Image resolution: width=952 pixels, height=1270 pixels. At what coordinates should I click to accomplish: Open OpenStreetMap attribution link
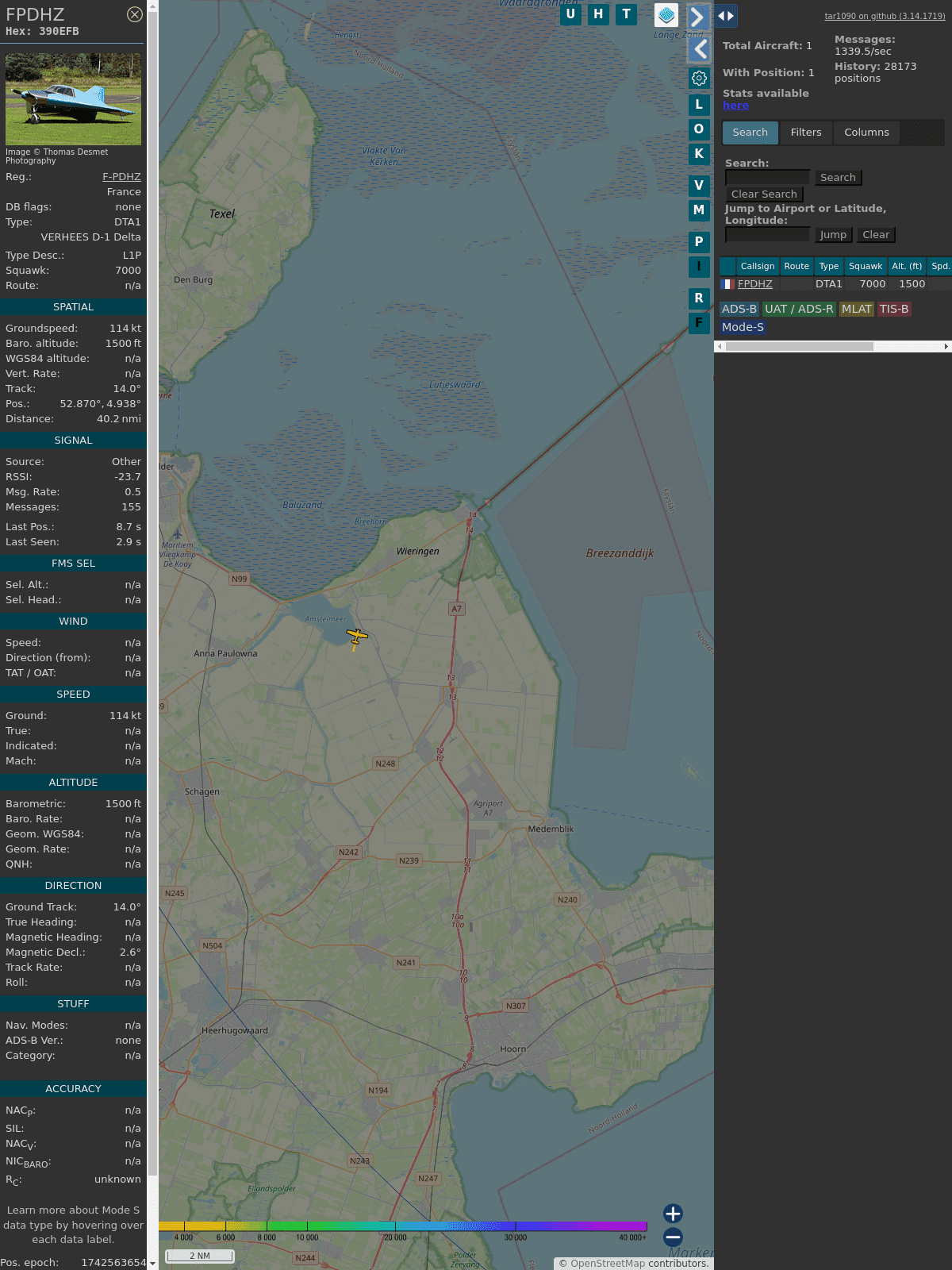click(x=608, y=1264)
